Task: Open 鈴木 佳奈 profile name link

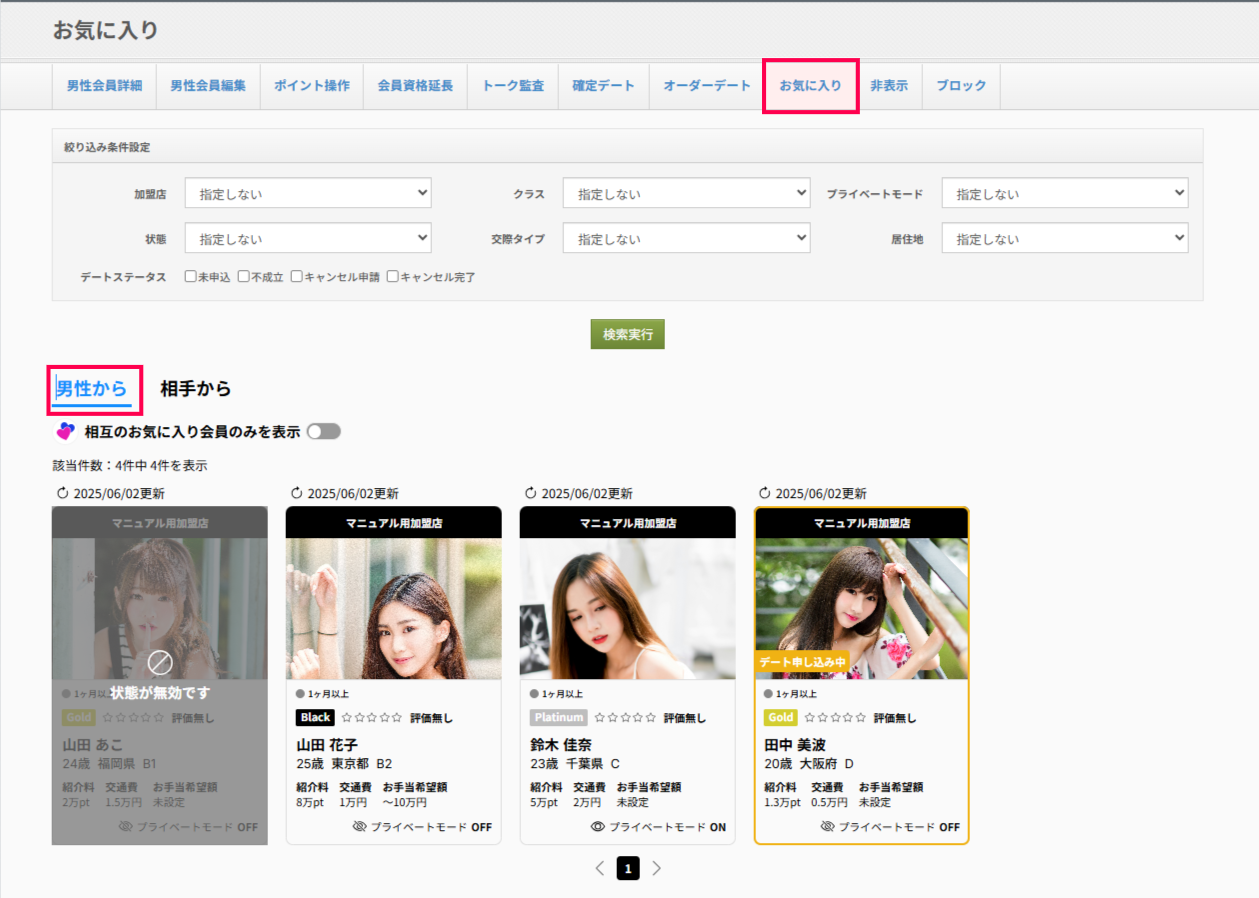Action: (561, 745)
